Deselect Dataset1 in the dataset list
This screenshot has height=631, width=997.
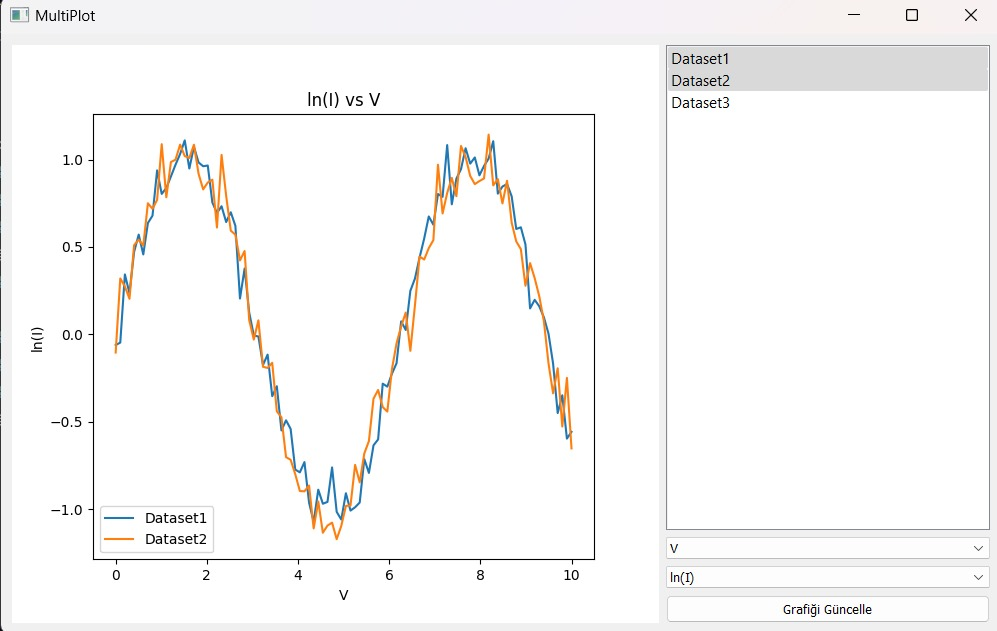click(701, 59)
